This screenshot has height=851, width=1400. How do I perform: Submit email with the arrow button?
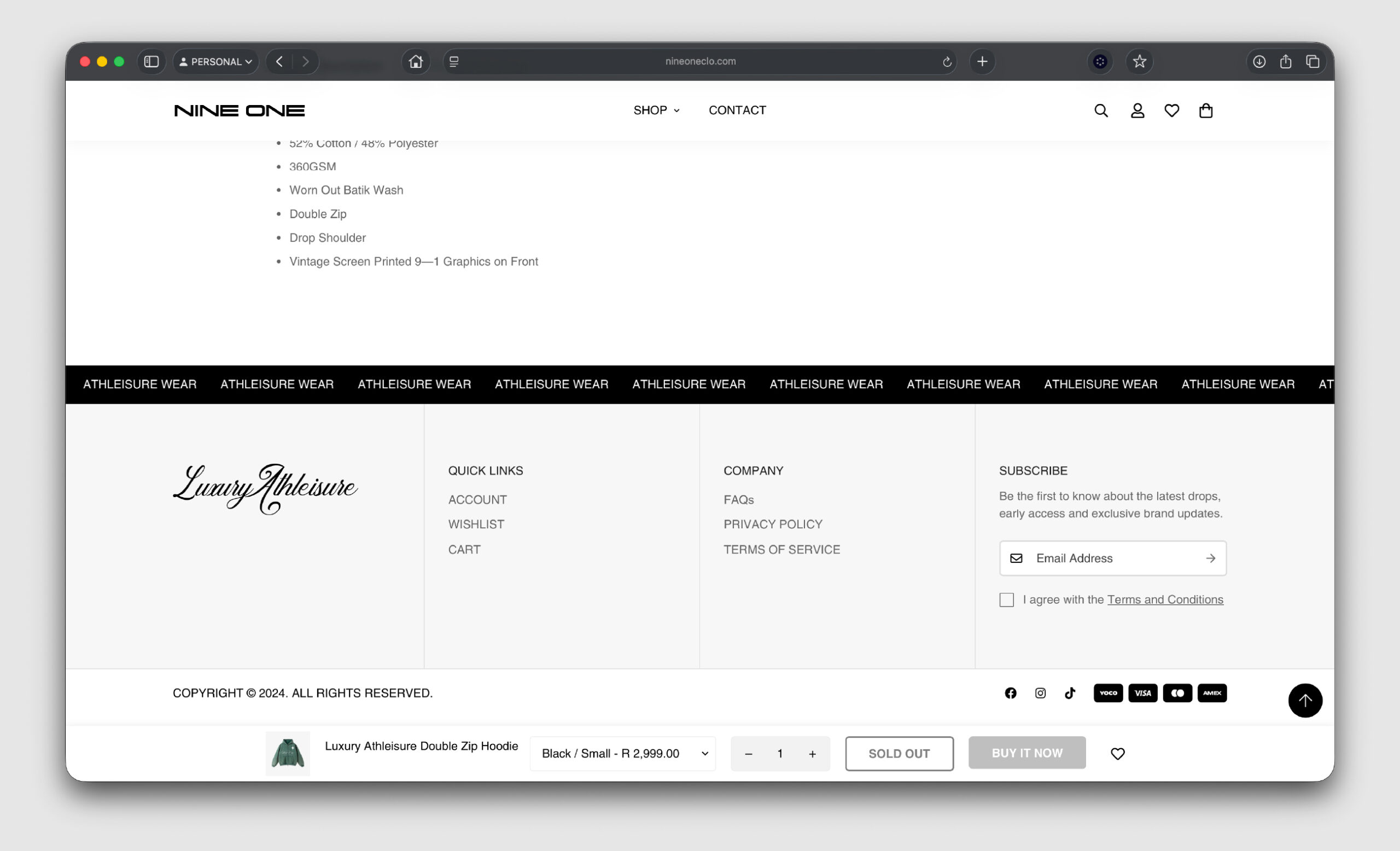1211,558
